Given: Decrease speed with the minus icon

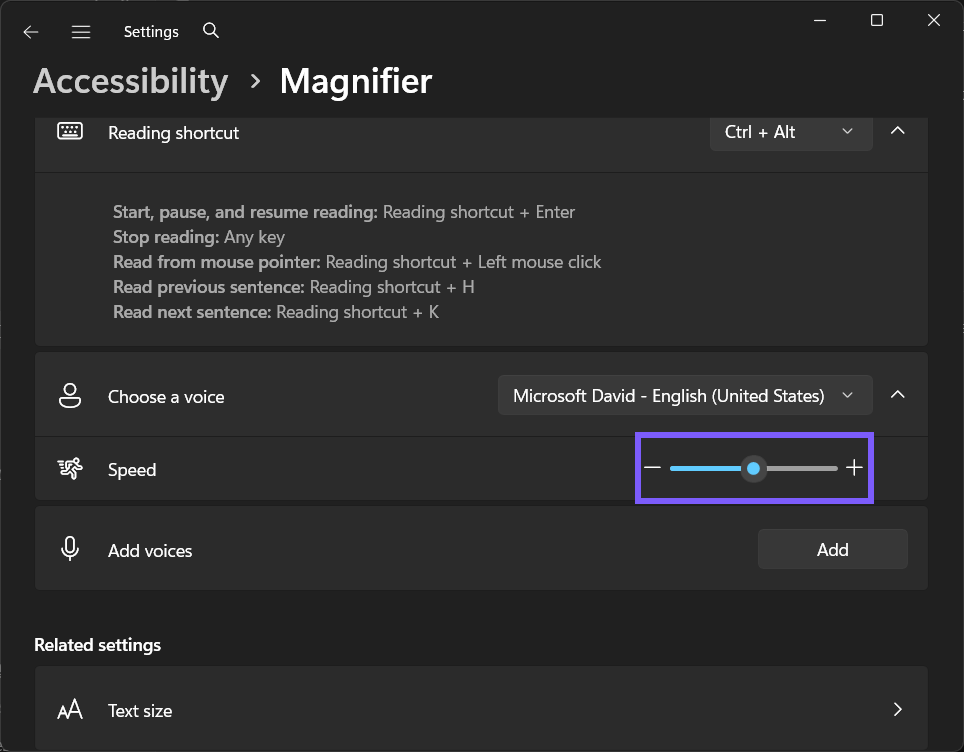Looking at the screenshot, I should [652, 468].
